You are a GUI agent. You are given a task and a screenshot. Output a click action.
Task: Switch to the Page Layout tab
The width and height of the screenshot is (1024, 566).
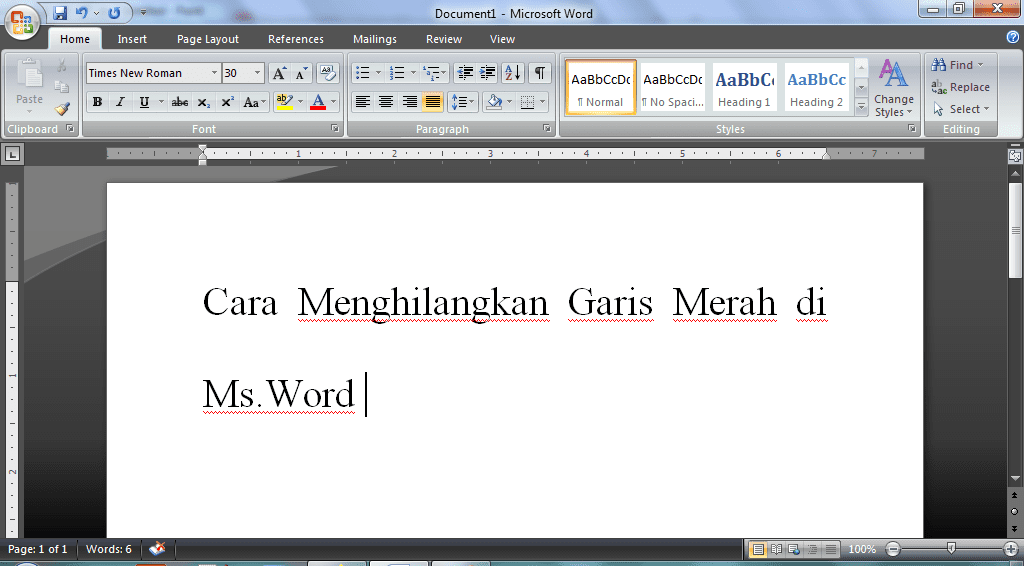pyautogui.click(x=208, y=39)
